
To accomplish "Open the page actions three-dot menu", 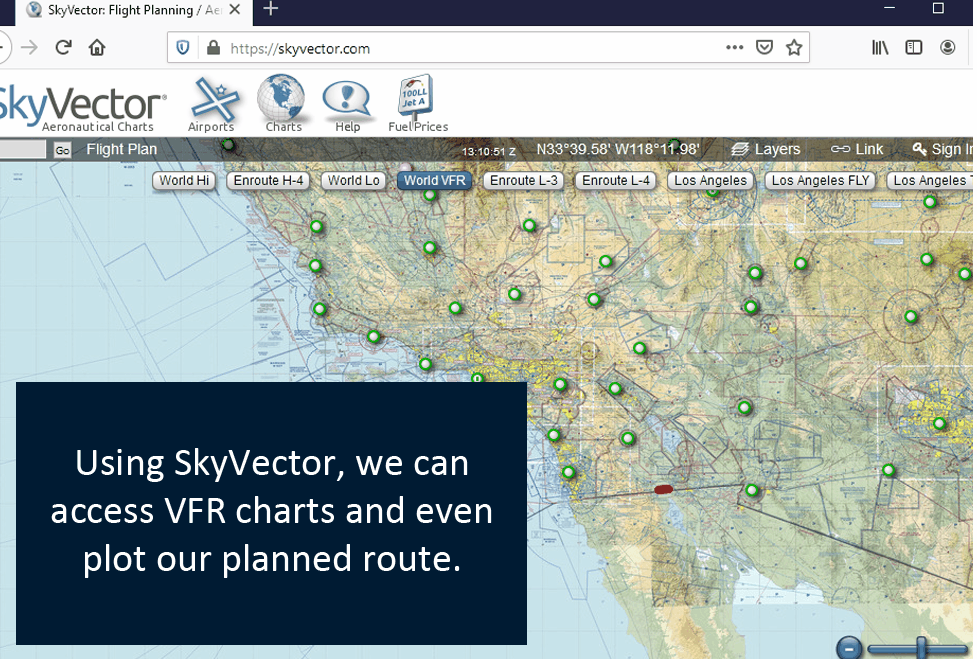I will coord(735,47).
